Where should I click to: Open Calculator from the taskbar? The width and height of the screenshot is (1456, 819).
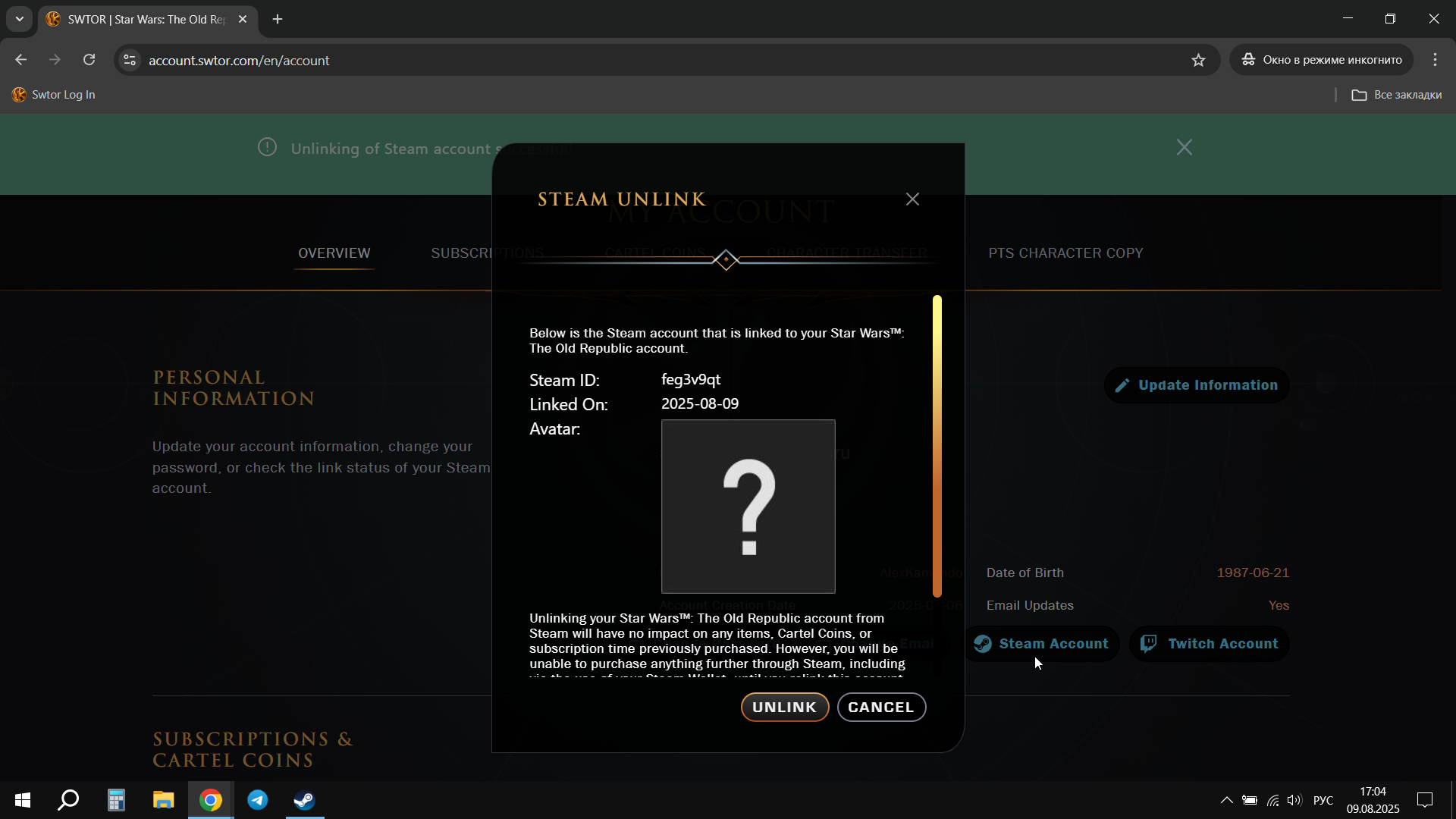pyautogui.click(x=116, y=800)
